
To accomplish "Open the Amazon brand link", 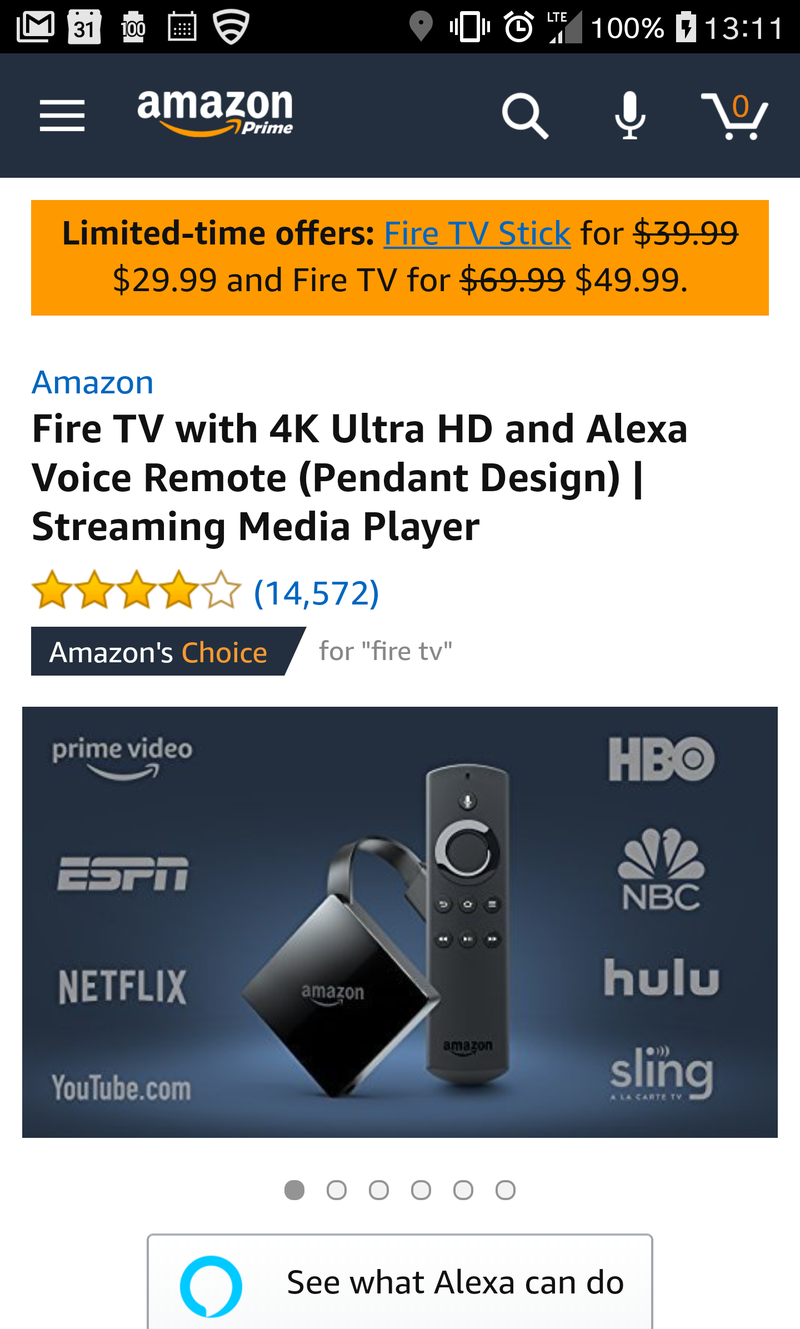I will (92, 382).
